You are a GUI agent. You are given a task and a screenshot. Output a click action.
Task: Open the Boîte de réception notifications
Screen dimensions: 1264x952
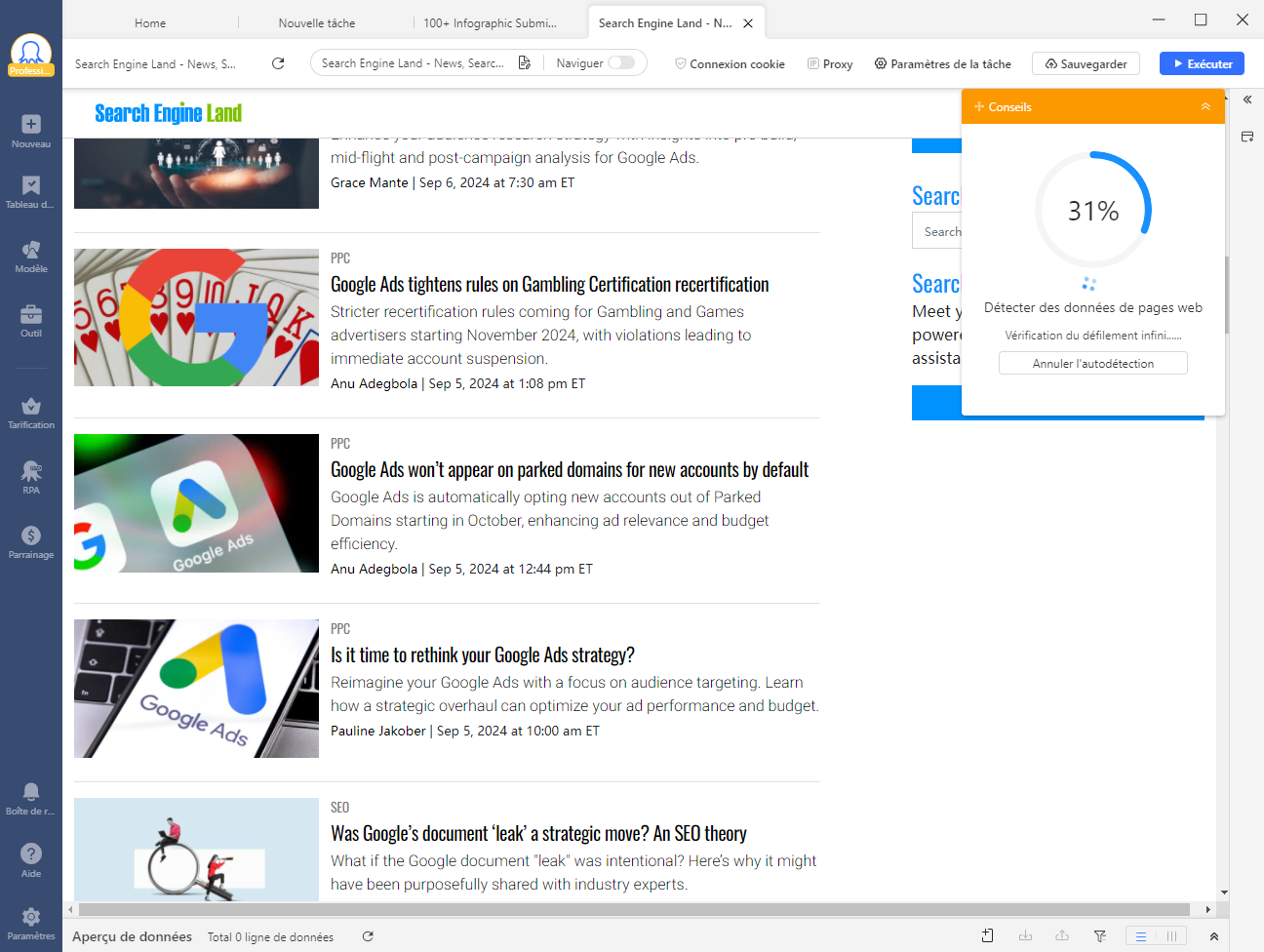(31, 798)
